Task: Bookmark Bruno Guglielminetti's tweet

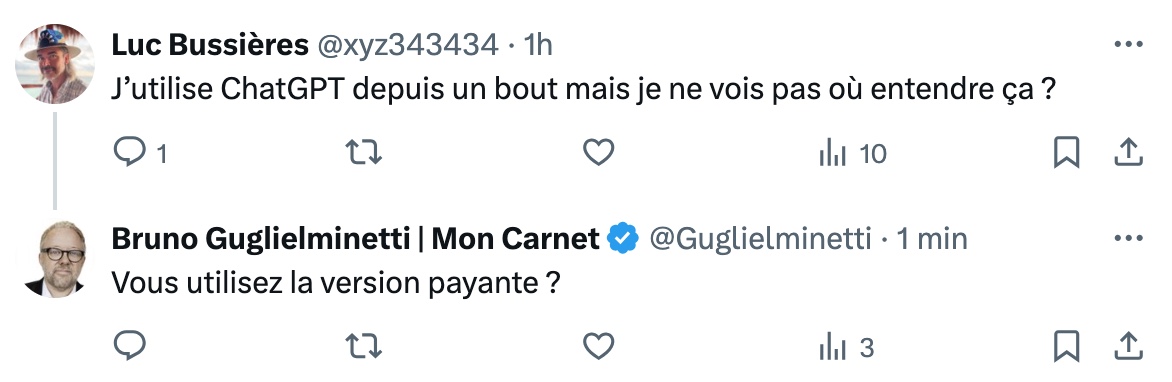Action: point(1066,347)
